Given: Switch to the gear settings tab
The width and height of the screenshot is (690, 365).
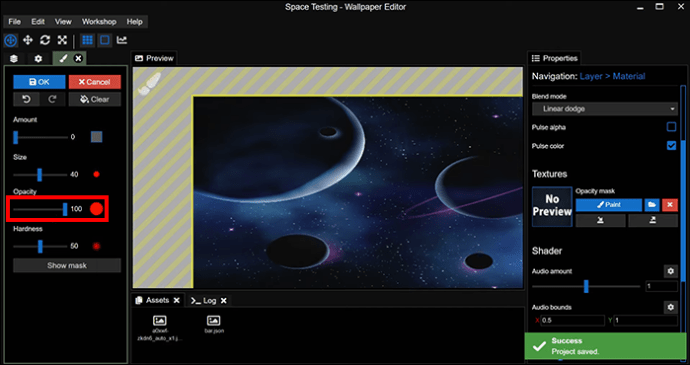Looking at the screenshot, I should (39, 59).
